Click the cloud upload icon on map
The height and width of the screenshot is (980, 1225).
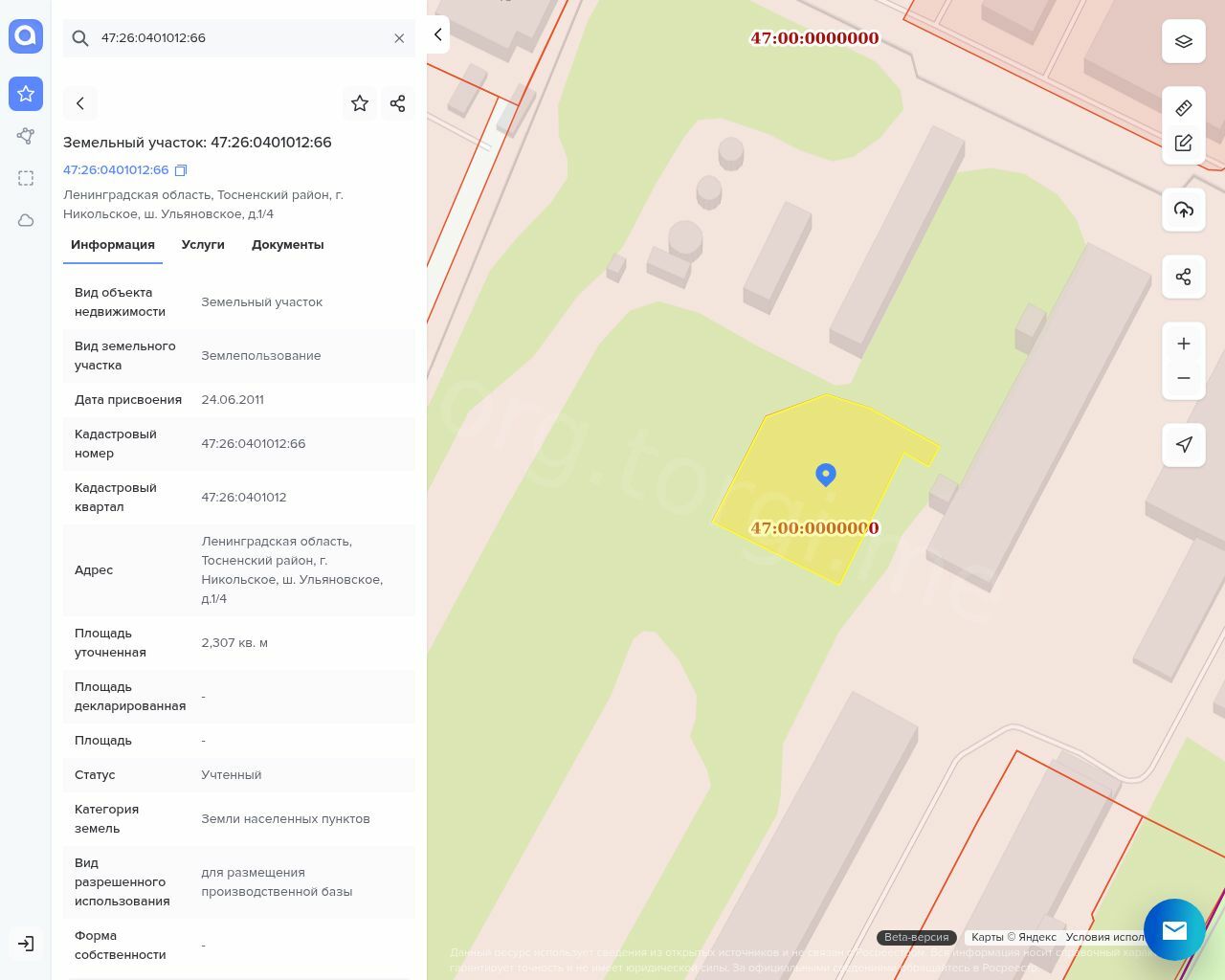click(x=1184, y=210)
